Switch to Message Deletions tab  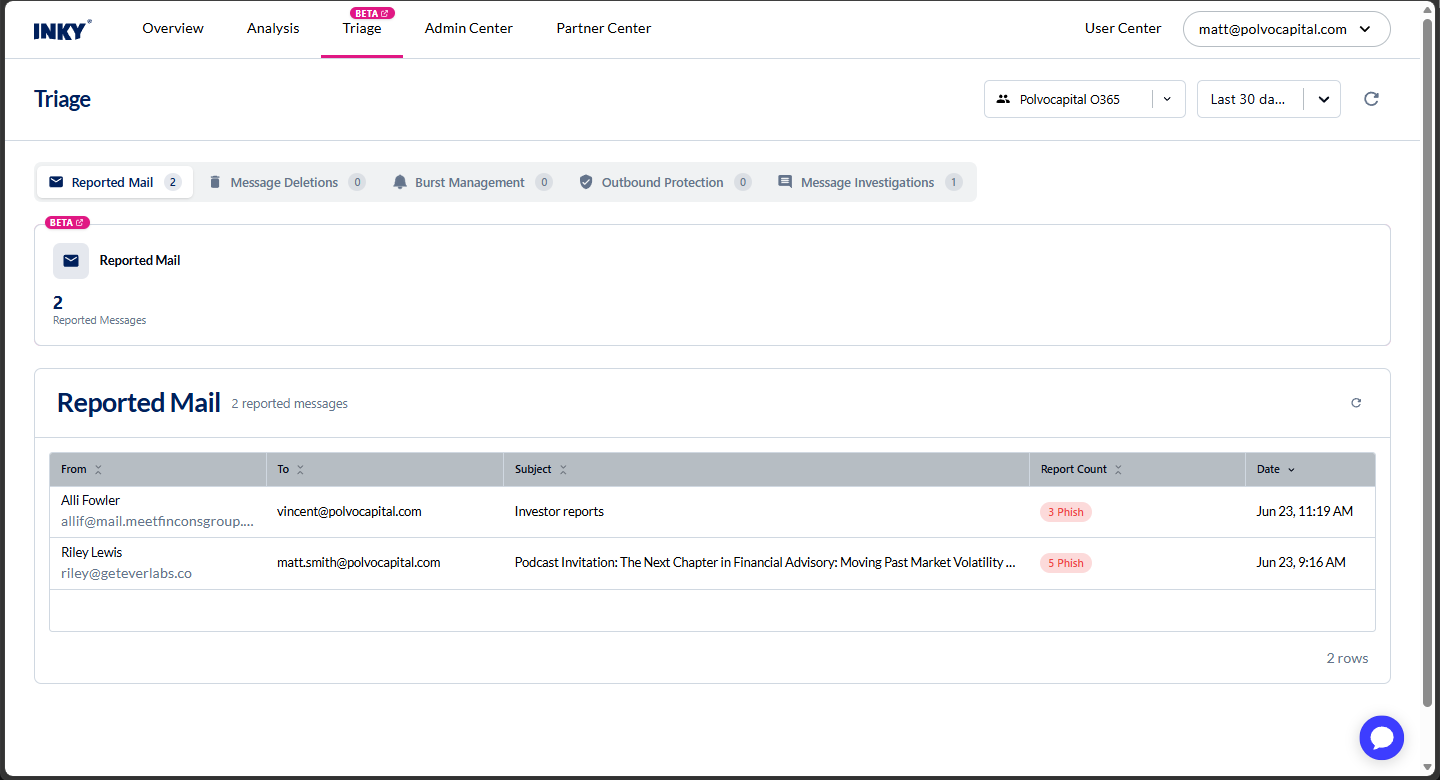(x=287, y=182)
